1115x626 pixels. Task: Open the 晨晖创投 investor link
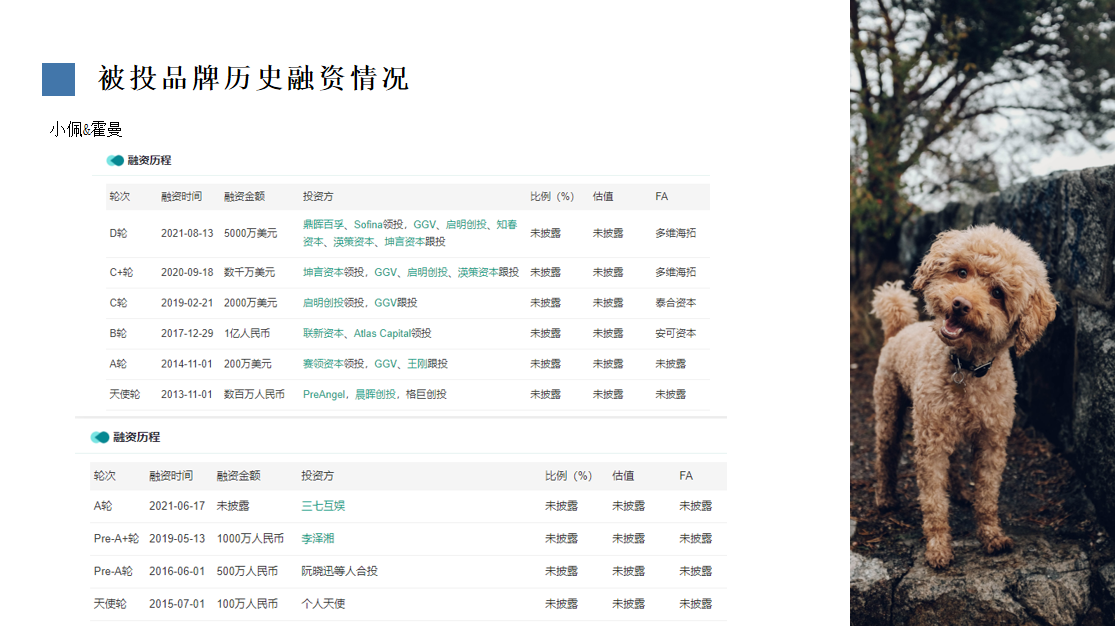click(376, 394)
